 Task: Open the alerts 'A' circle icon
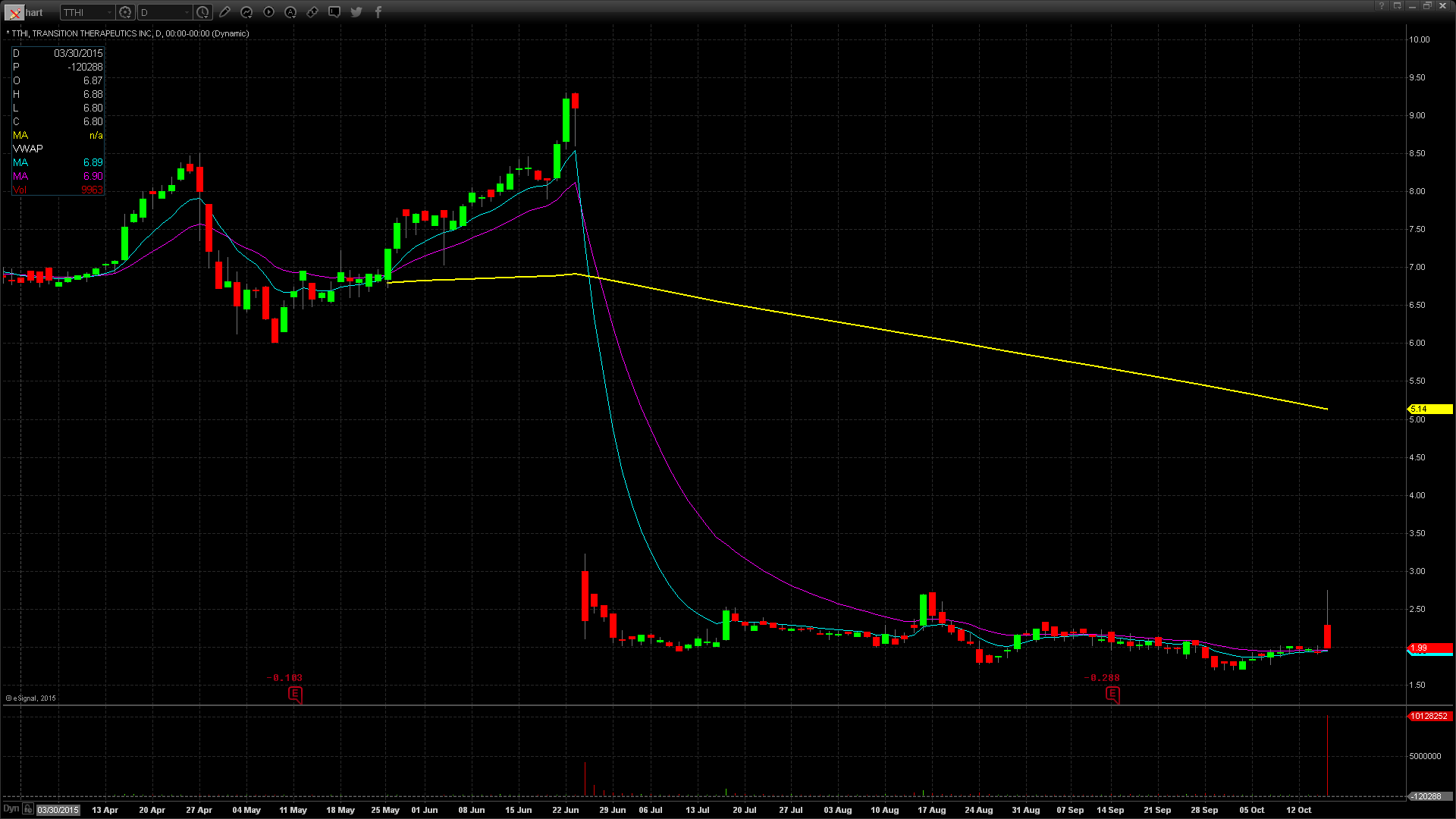(290, 12)
